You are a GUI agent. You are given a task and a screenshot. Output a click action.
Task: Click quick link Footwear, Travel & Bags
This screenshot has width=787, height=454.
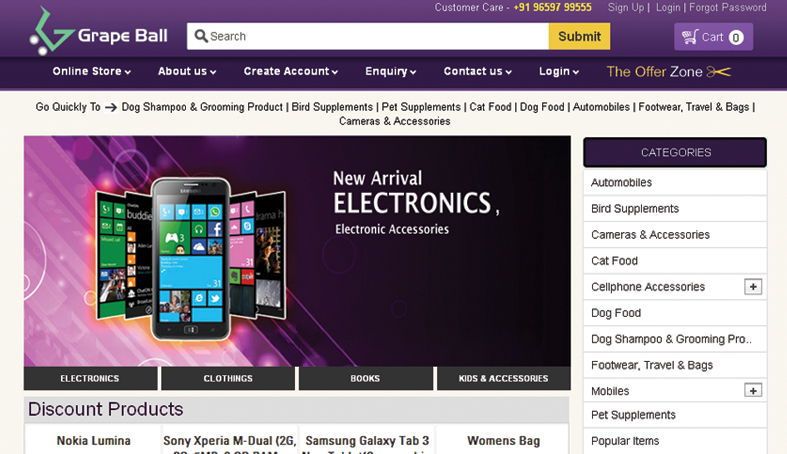tap(693, 107)
